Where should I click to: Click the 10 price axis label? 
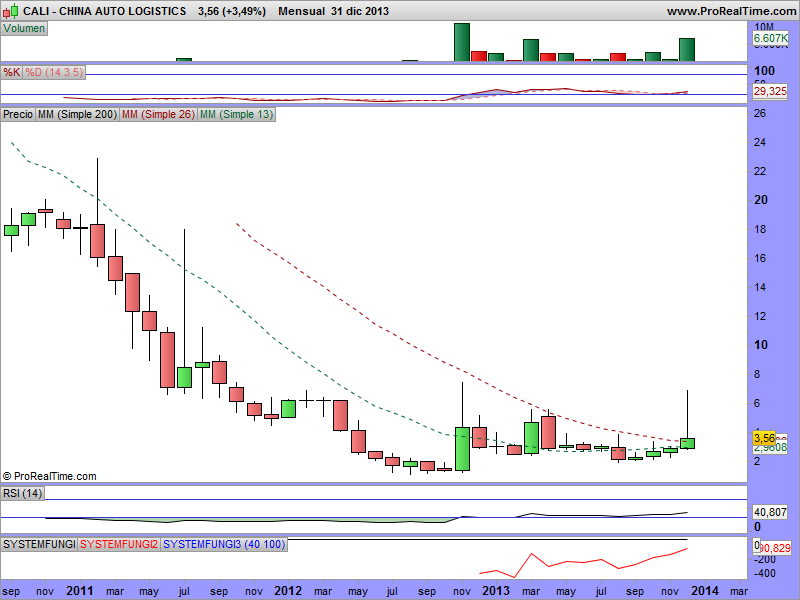coord(760,345)
